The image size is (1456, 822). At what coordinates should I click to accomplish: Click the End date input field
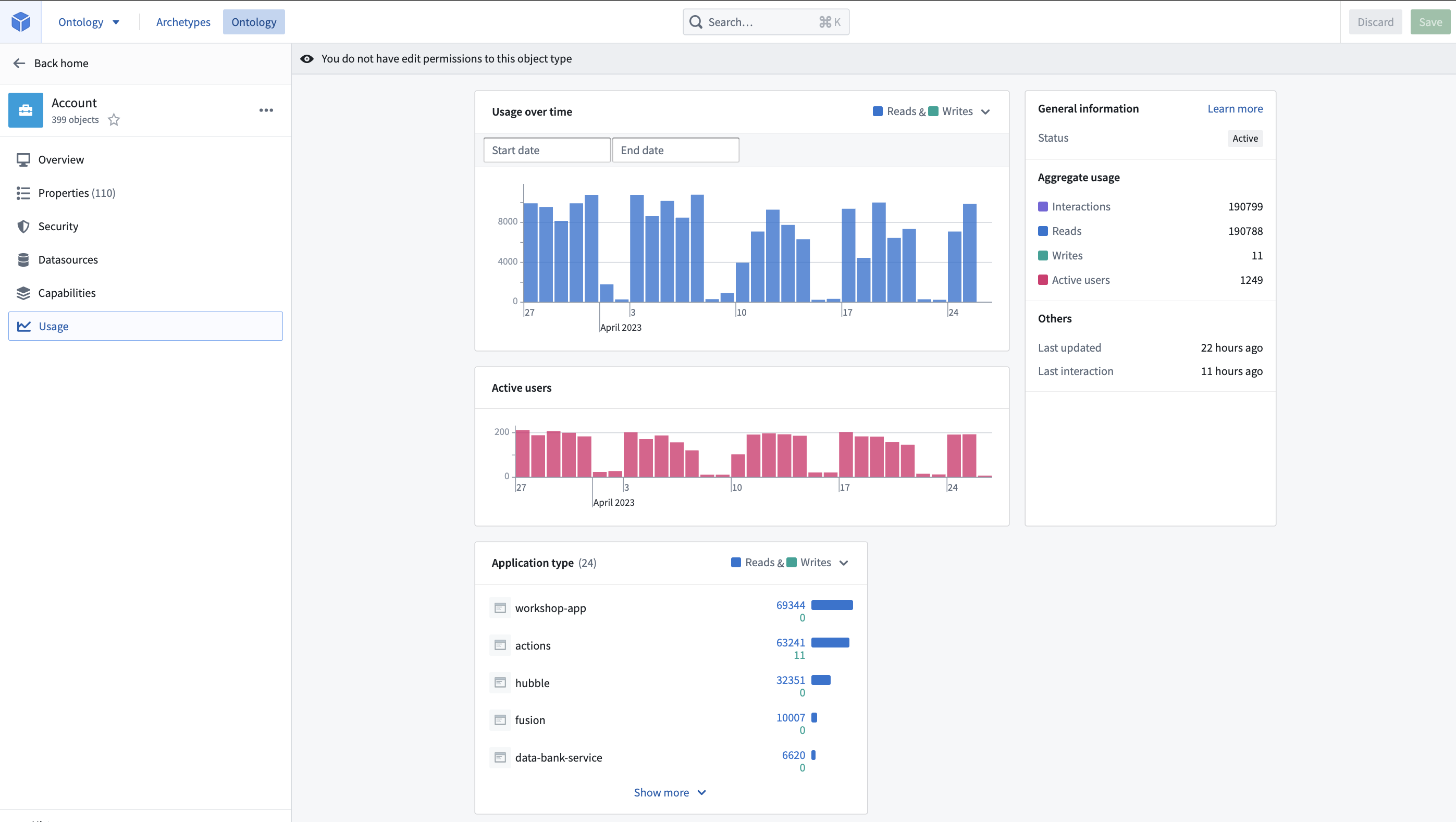click(x=675, y=150)
